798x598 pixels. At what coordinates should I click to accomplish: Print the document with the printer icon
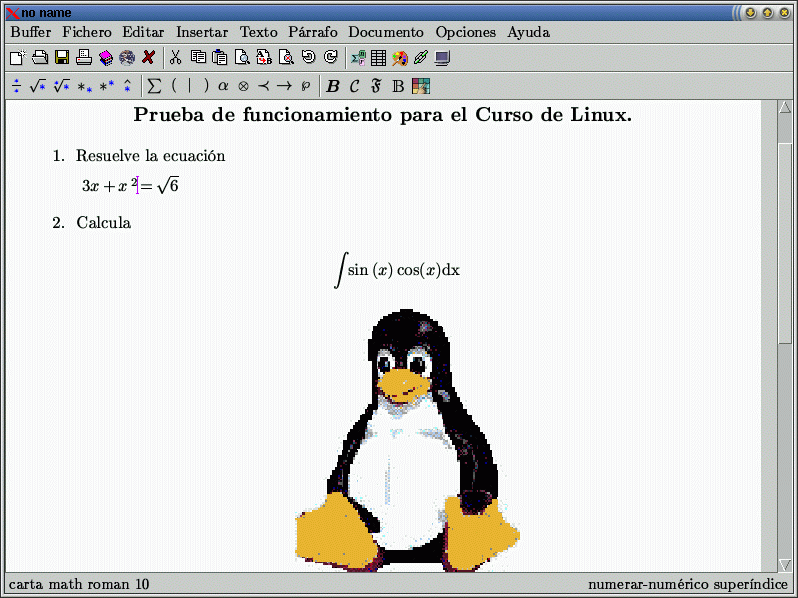pos(83,58)
